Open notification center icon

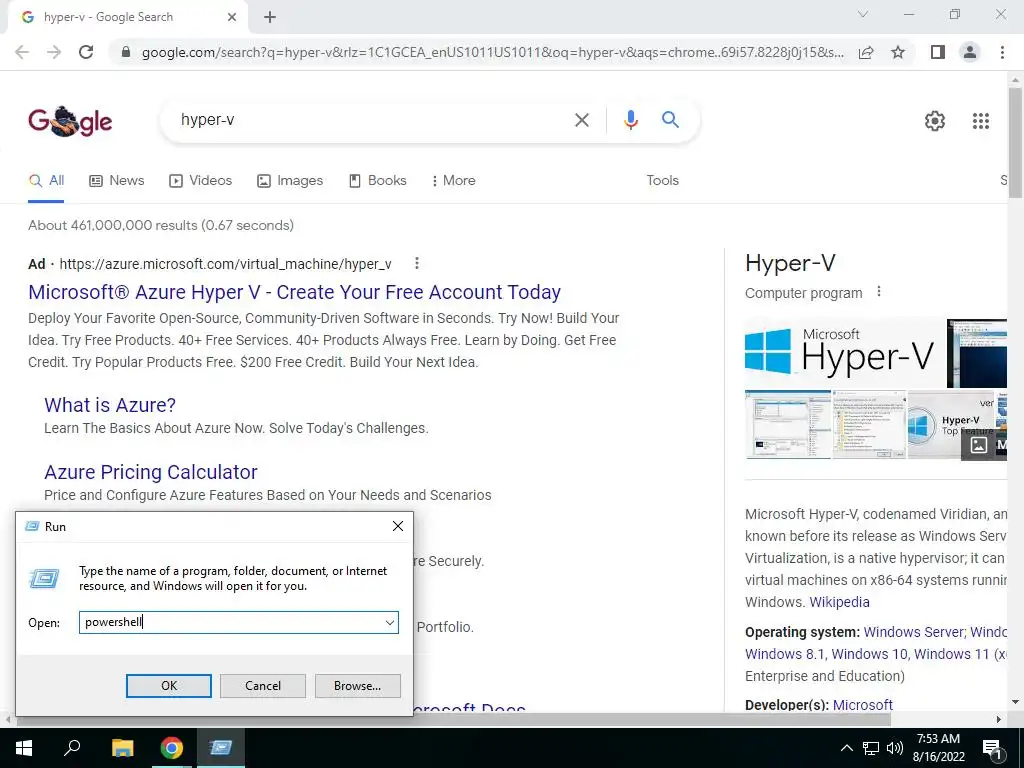coord(993,748)
